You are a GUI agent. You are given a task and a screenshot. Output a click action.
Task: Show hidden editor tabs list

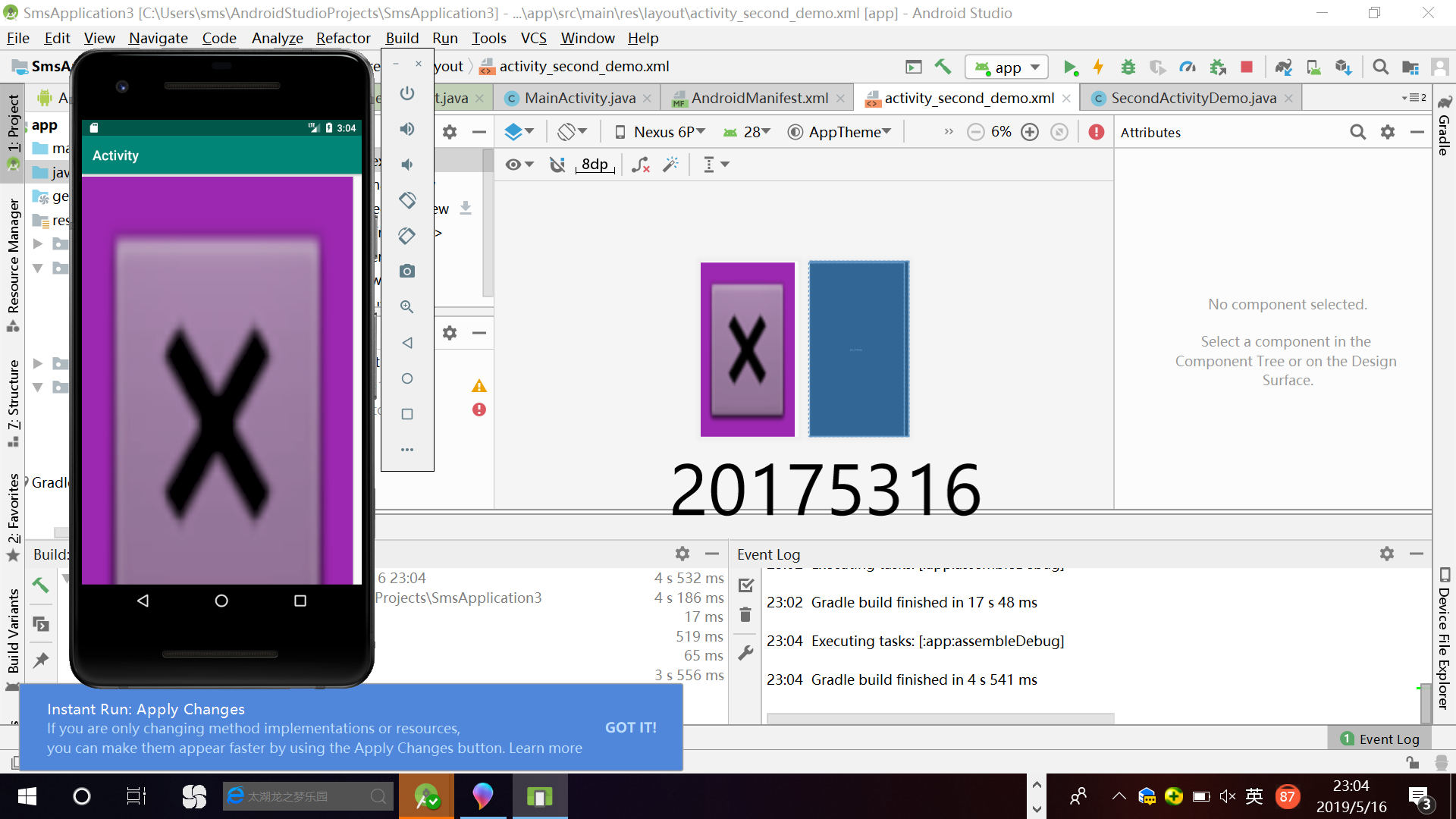[1414, 98]
